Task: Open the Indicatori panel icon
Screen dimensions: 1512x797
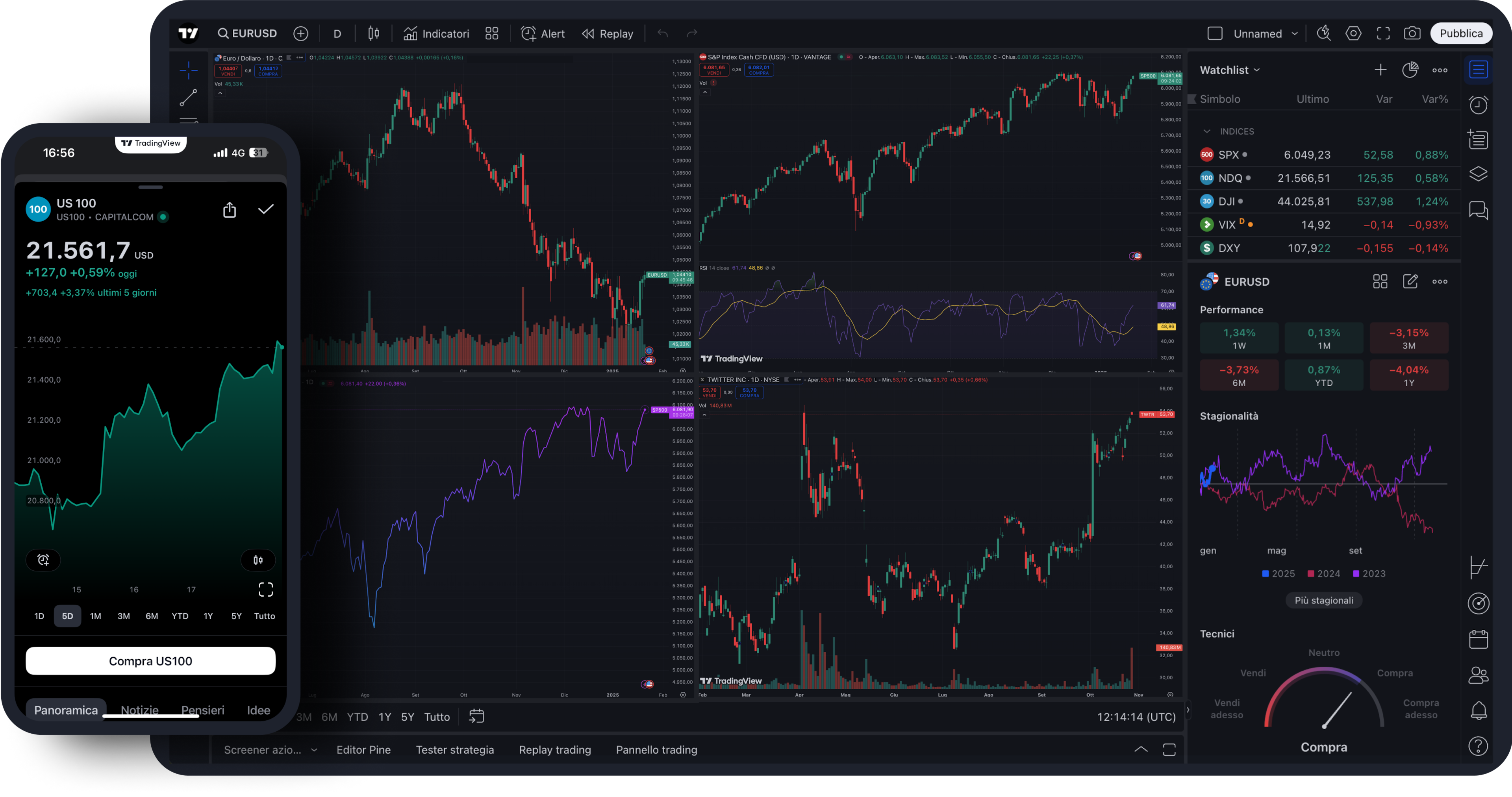Action: tap(410, 33)
